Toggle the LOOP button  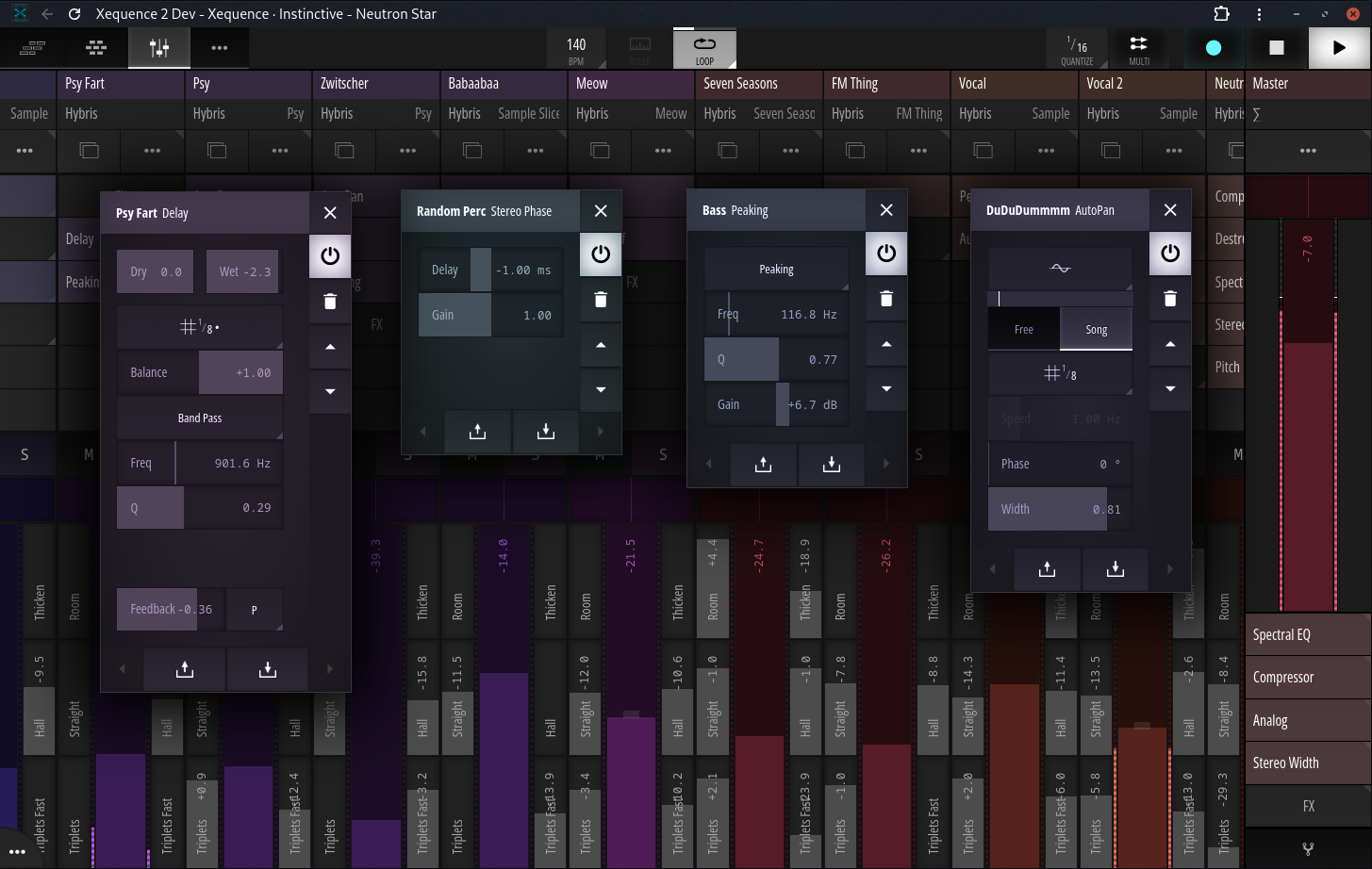click(704, 48)
